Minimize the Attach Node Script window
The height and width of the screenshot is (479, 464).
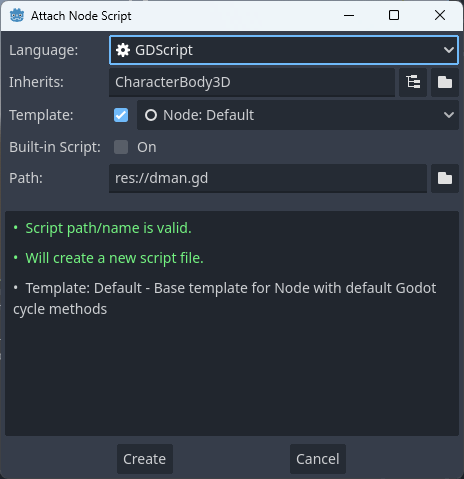[349, 15]
